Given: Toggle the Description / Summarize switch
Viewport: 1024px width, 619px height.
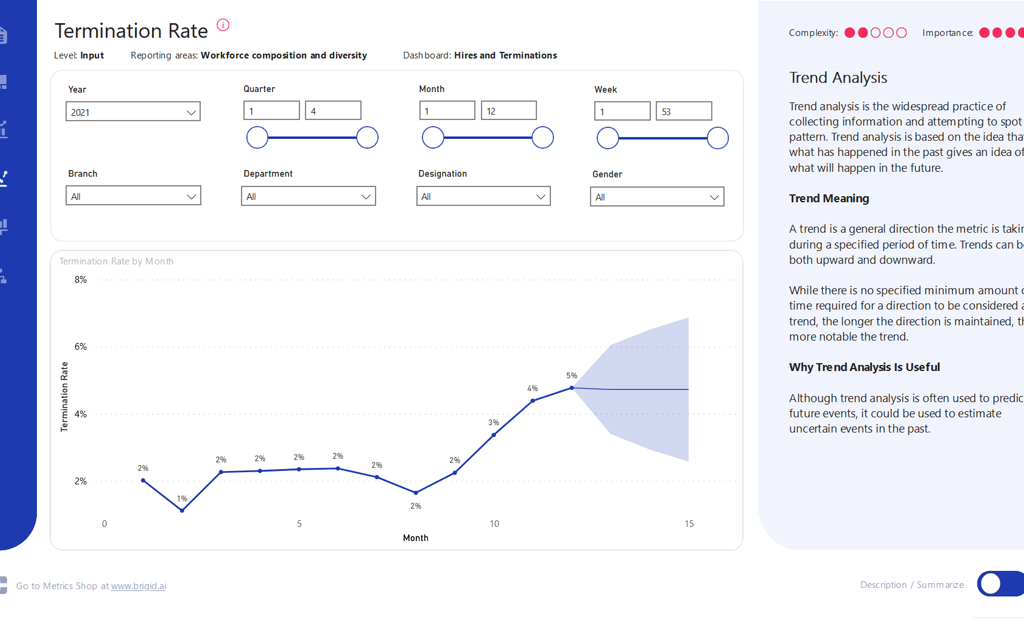Looking at the screenshot, I should [x=999, y=584].
